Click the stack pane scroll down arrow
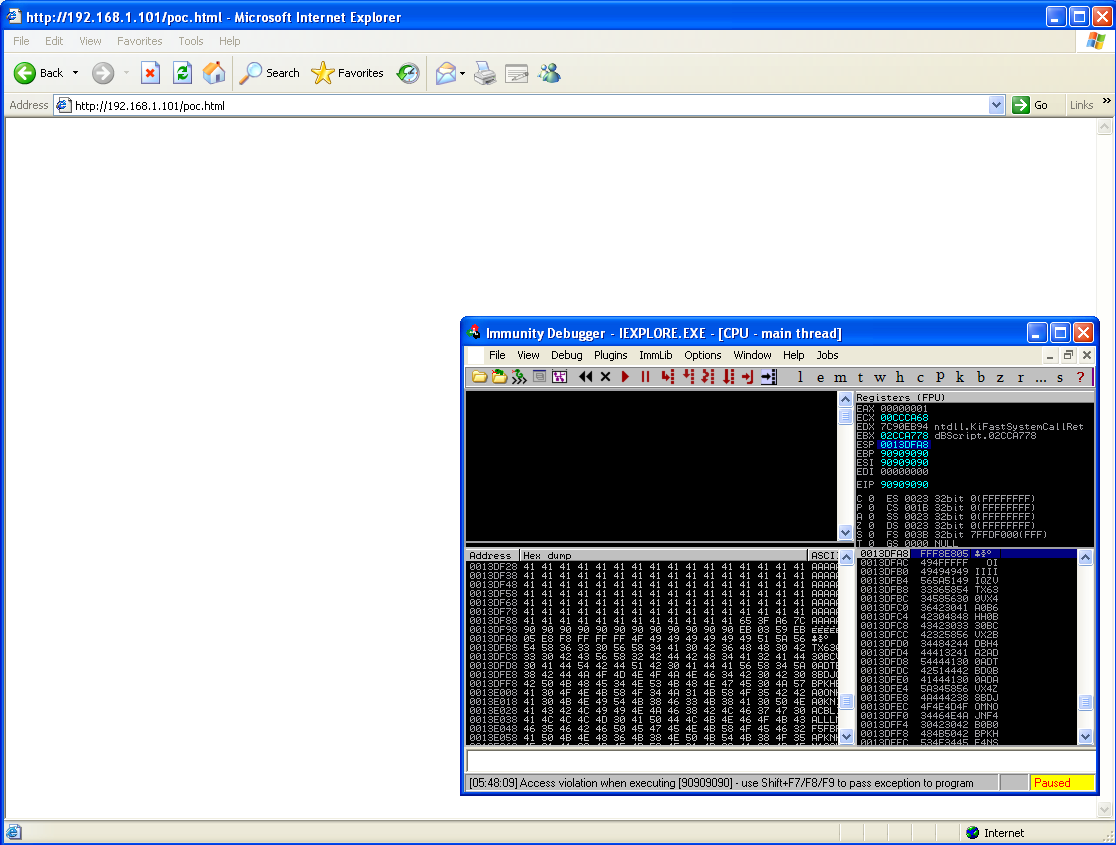The width and height of the screenshot is (1116, 845). (1085, 736)
